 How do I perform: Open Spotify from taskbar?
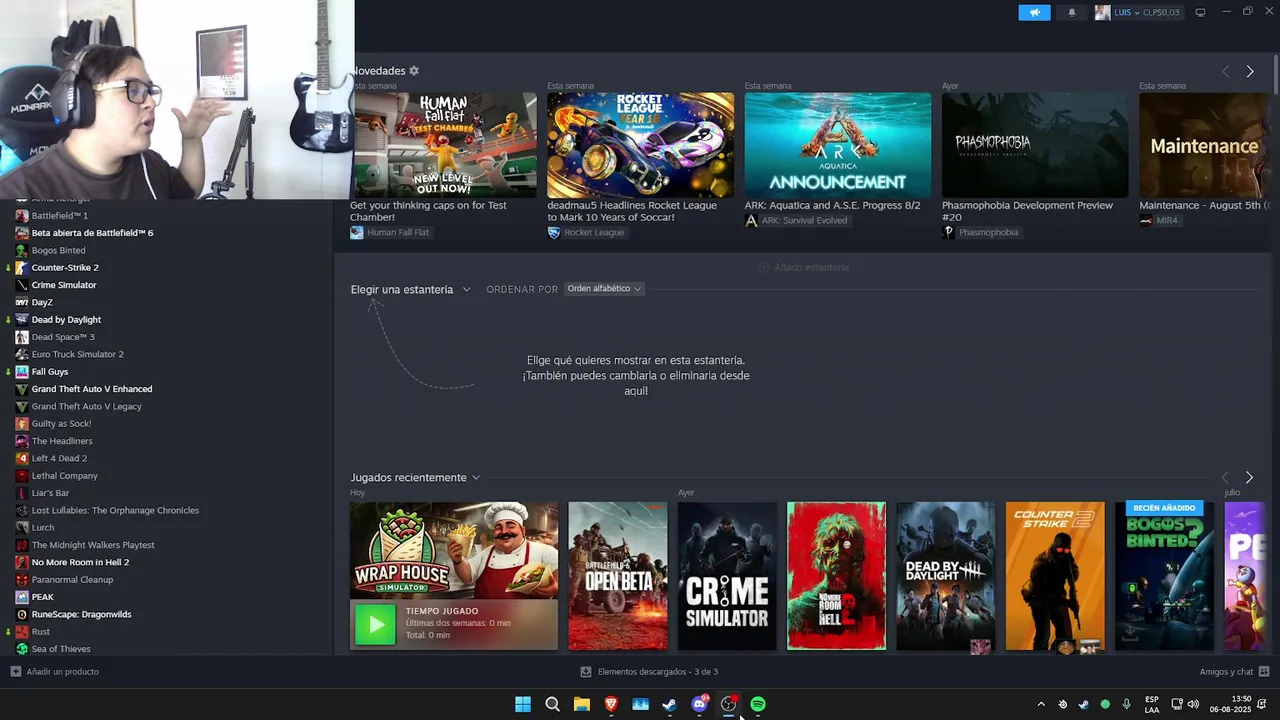click(758, 704)
